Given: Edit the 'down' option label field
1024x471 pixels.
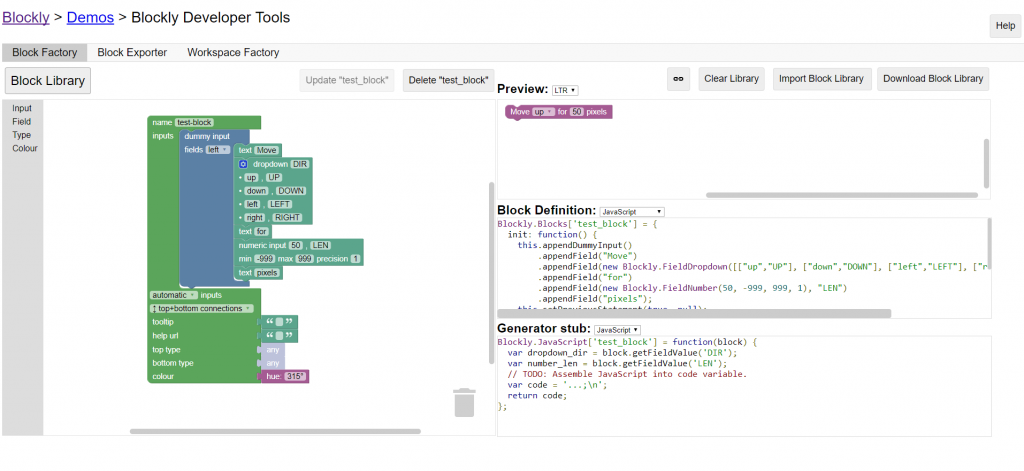Looking at the screenshot, I should (x=257, y=191).
